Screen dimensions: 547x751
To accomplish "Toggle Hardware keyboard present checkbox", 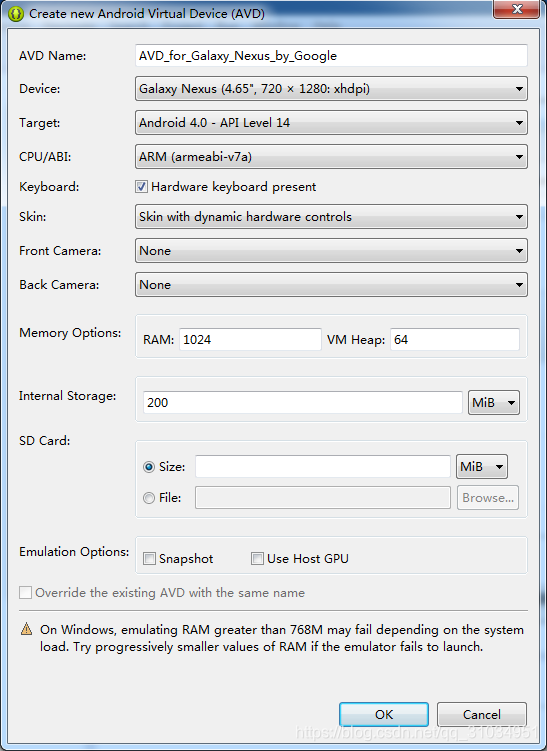I will point(141,187).
